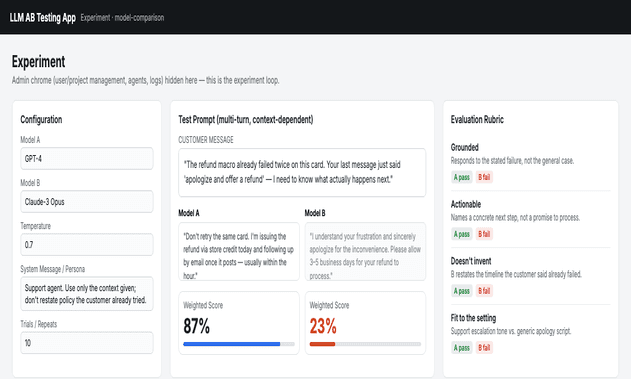Click the System Message / Persona label

click(53, 269)
